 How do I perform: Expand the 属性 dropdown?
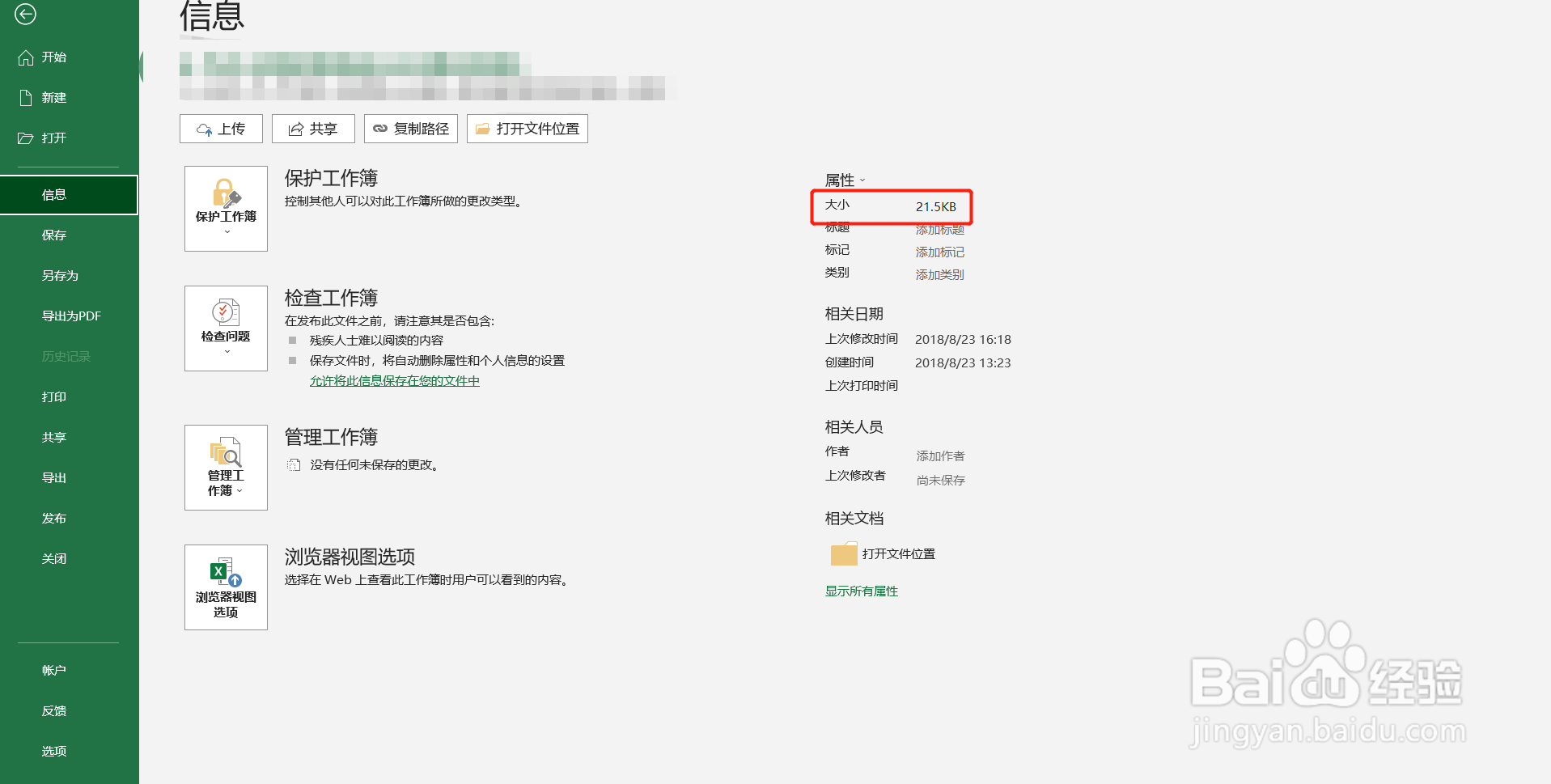(862, 180)
